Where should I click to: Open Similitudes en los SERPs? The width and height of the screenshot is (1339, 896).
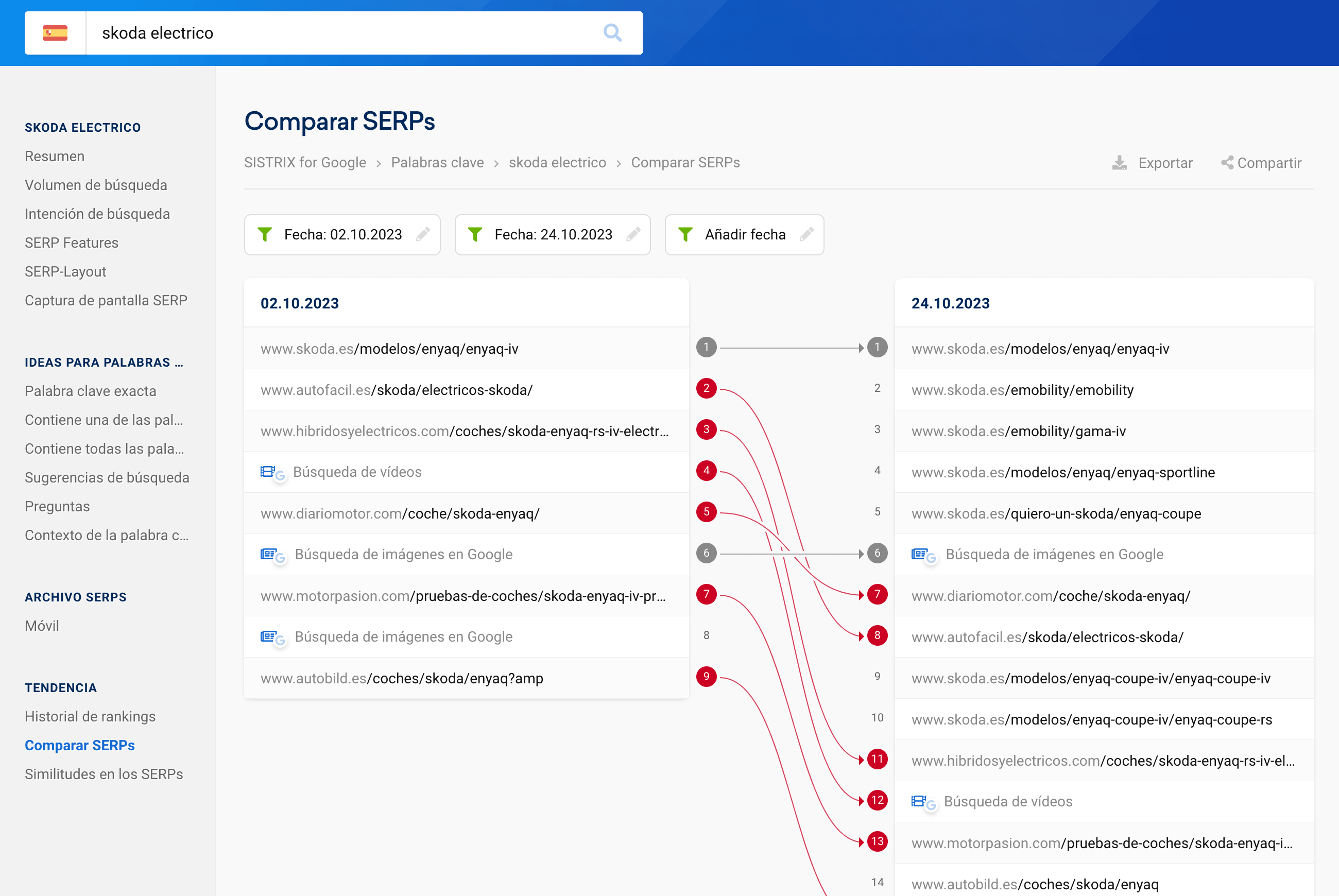click(x=104, y=774)
